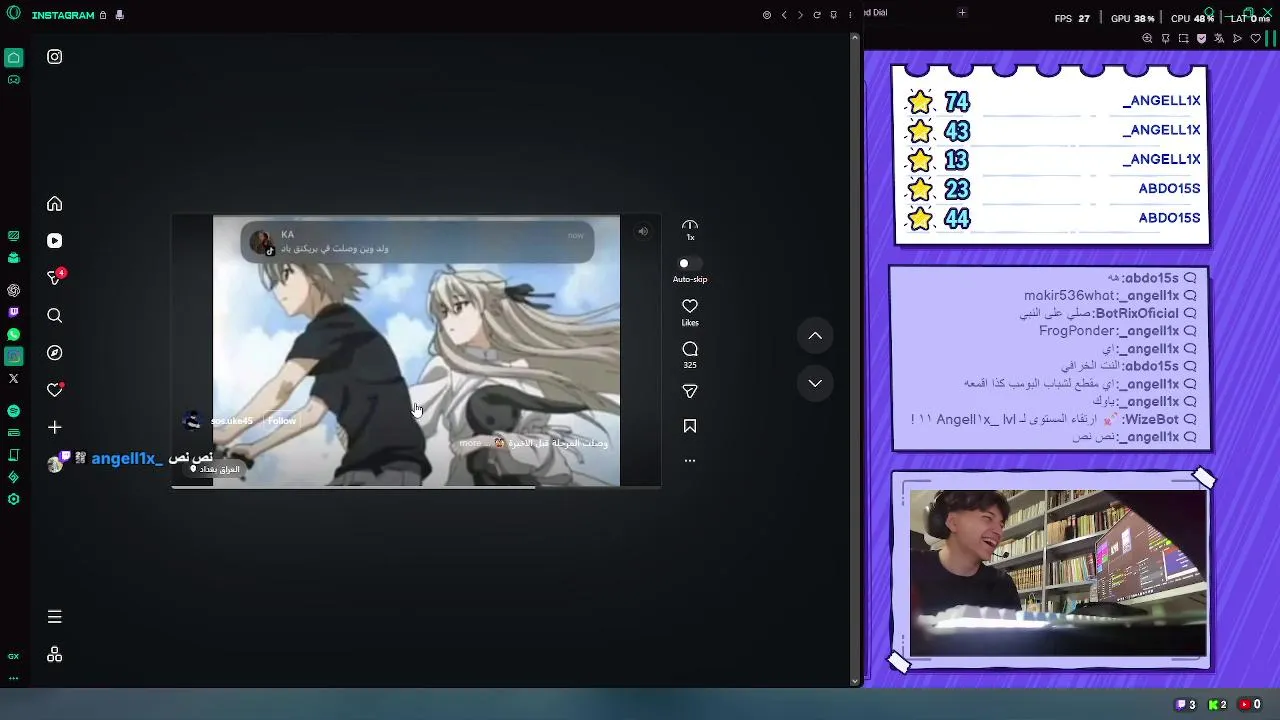Change reel playback speed 1x
The width and height of the screenshot is (1280, 720).
point(690,229)
